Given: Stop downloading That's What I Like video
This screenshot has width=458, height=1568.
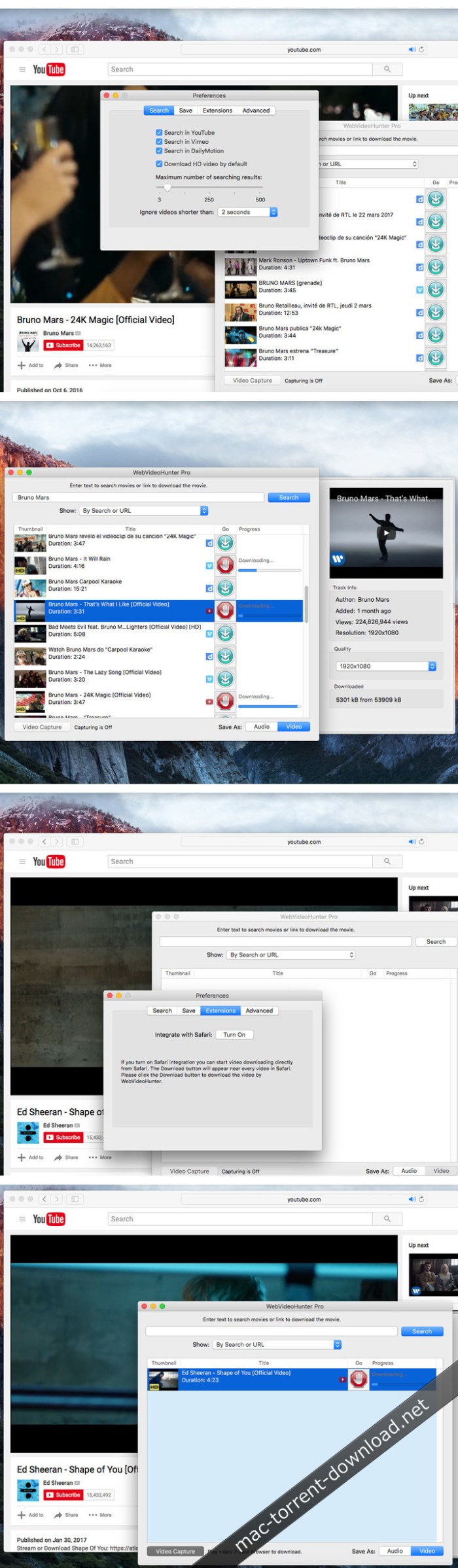Looking at the screenshot, I should 226,610.
